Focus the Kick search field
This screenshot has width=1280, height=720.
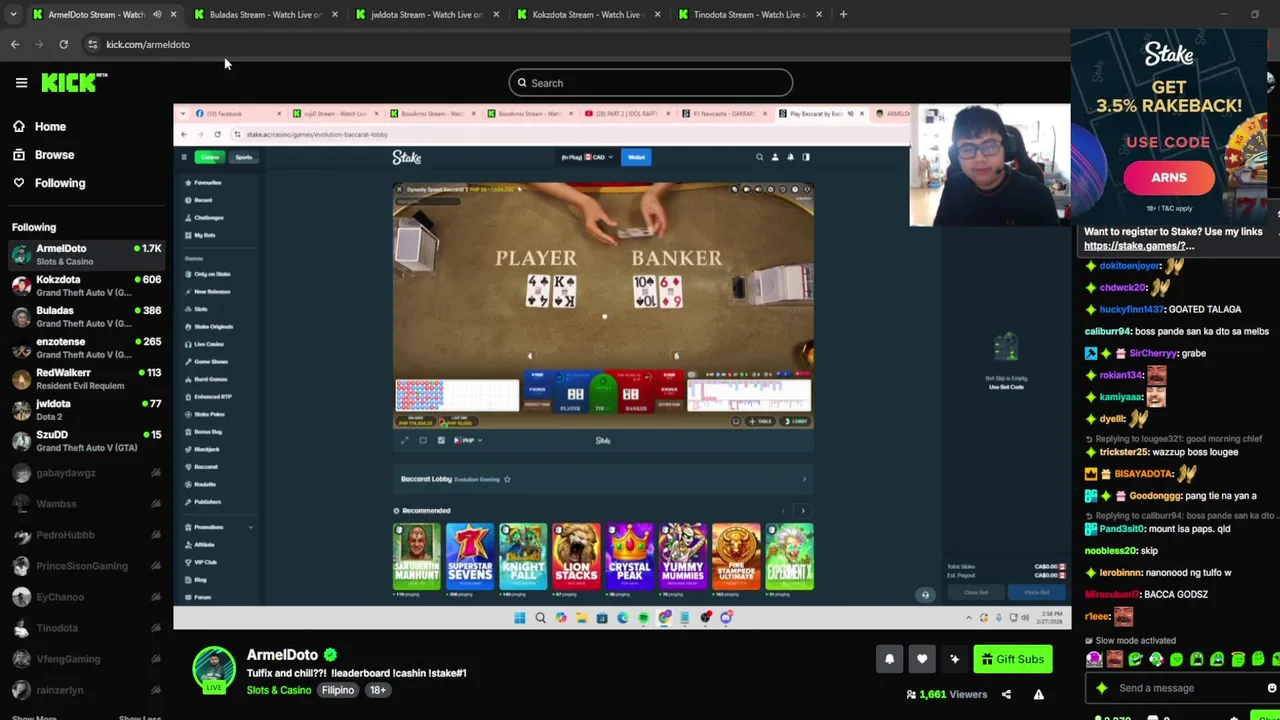650,83
